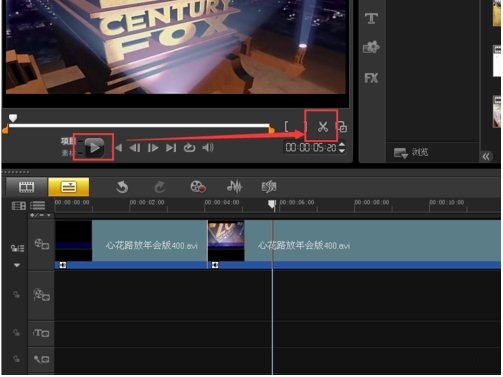This screenshot has width=503, height=377.
Task: Toggle the title track button
Action: click(x=41, y=333)
